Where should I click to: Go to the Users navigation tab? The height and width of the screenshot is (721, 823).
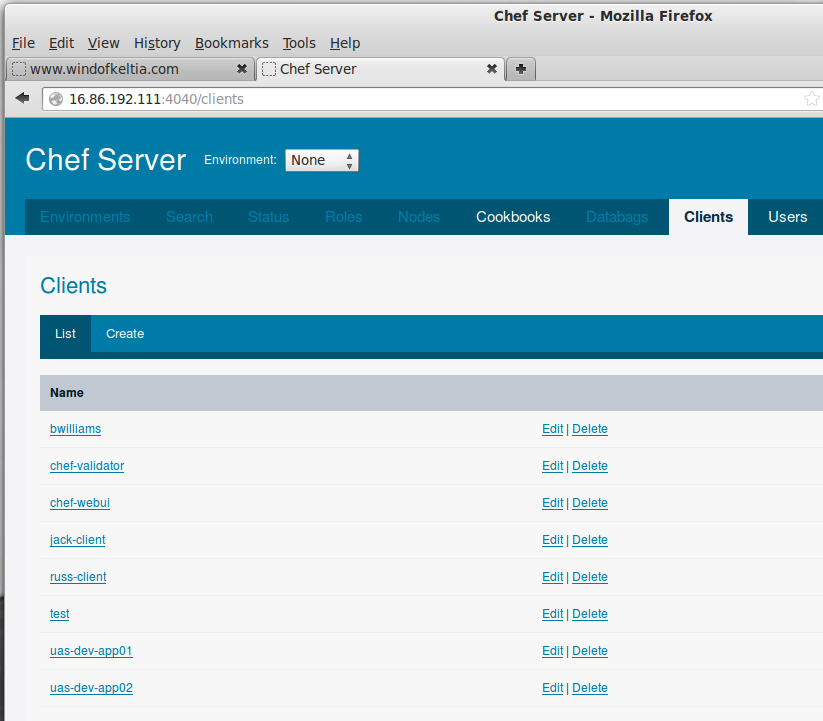click(x=787, y=217)
